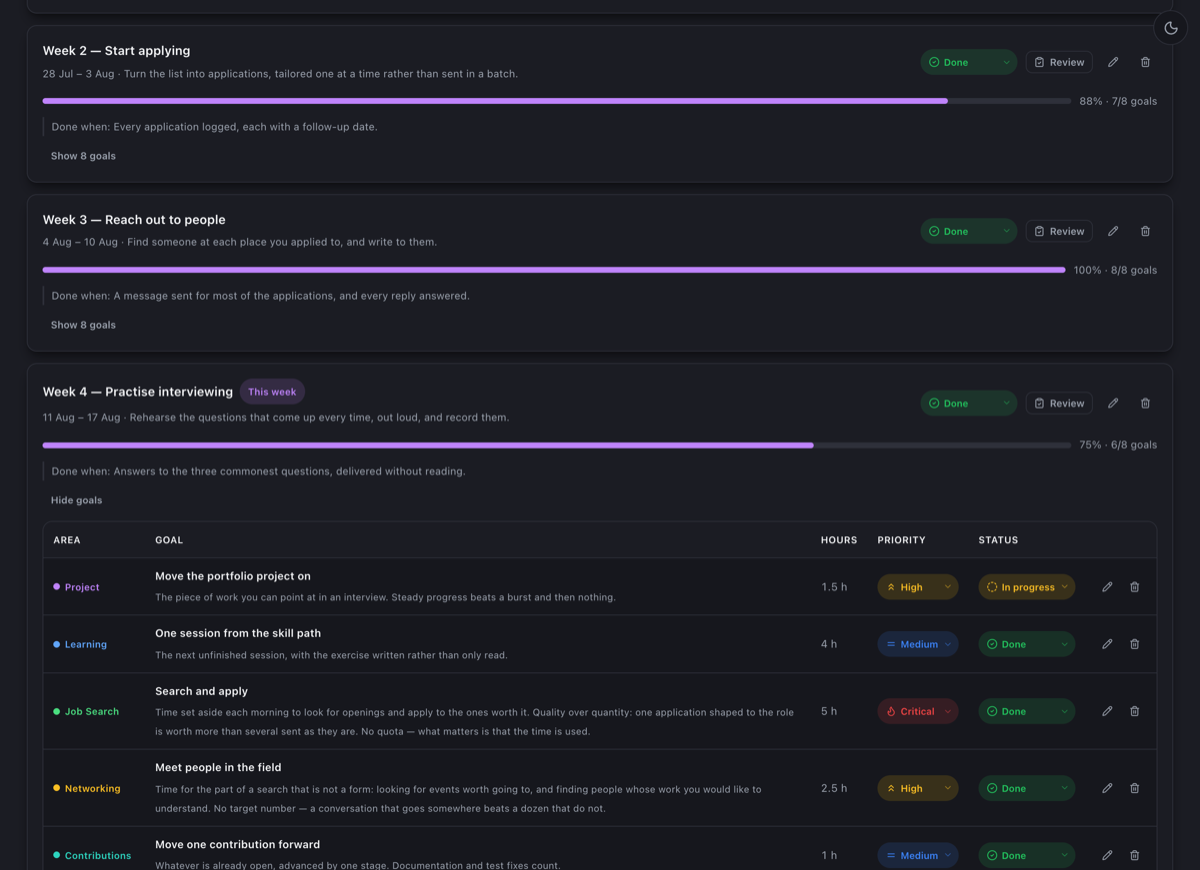This screenshot has height=870, width=1200.
Task: Click the STATUS column header
Action: [x=998, y=540]
